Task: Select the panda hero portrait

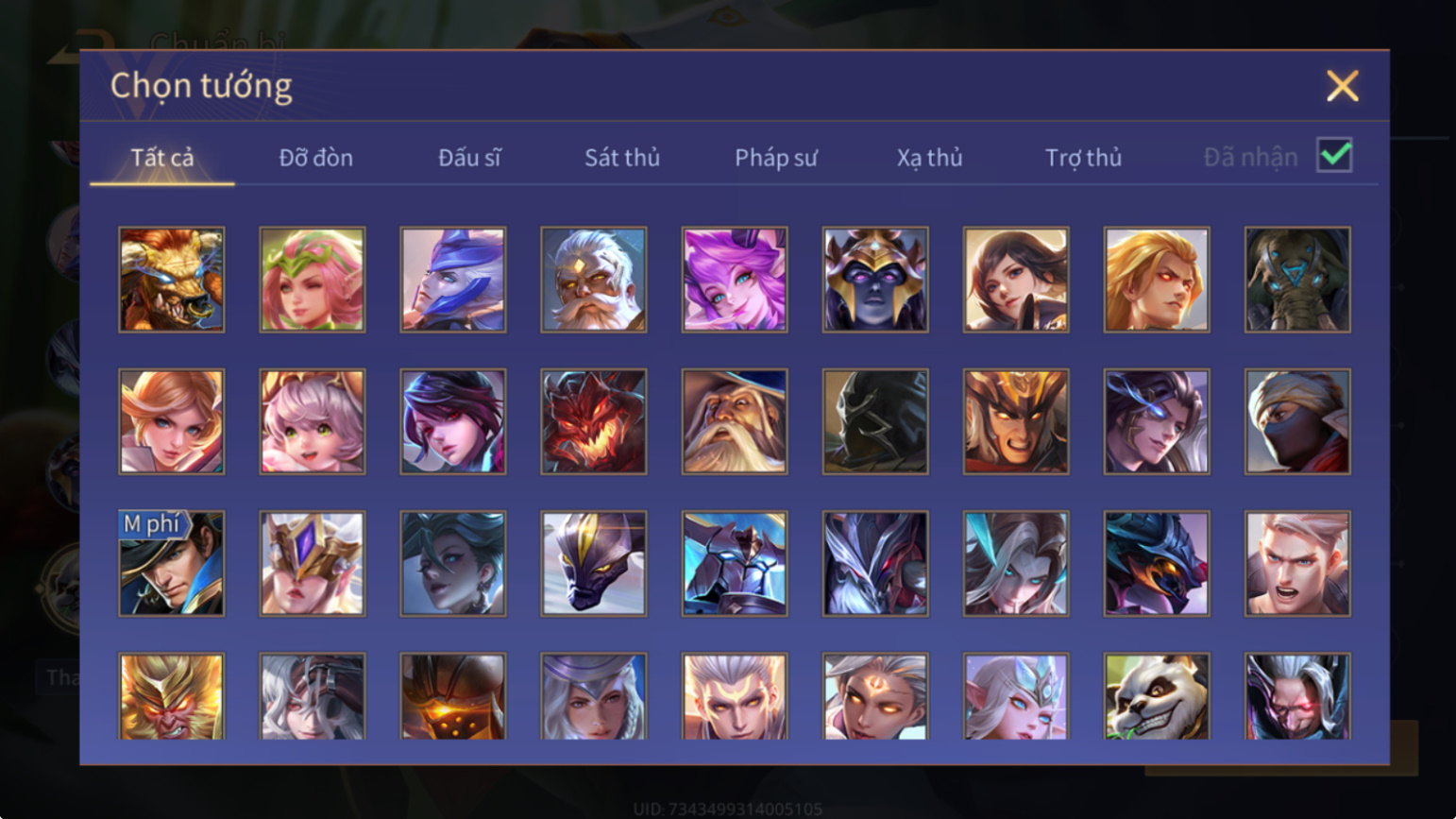Action: pos(1157,696)
